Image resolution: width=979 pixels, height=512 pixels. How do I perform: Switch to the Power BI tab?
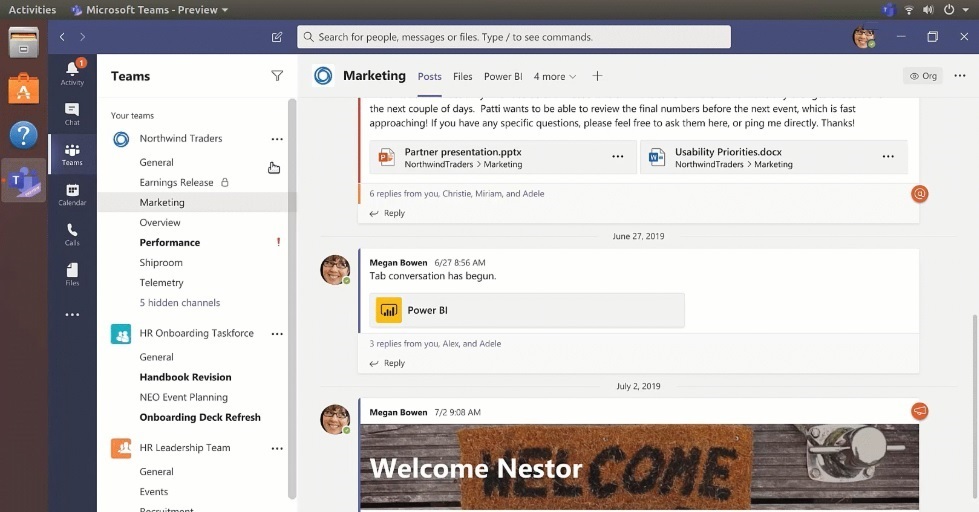[x=503, y=76]
